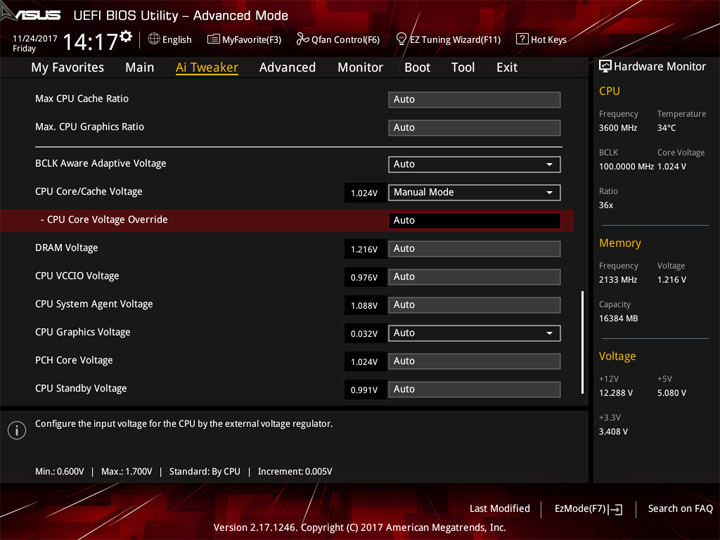Expand the CPU Graphics Voltage dropdown
Viewport: 720px width, 540px height.
(474, 333)
